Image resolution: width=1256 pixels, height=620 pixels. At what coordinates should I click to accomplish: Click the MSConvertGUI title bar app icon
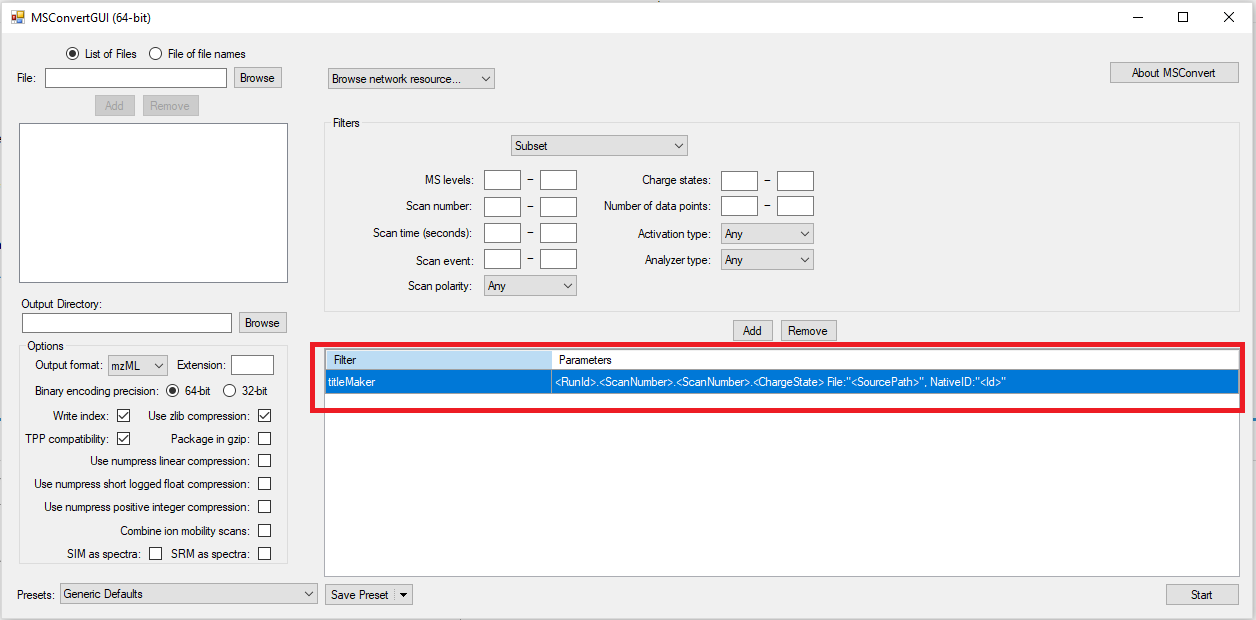tap(17, 17)
